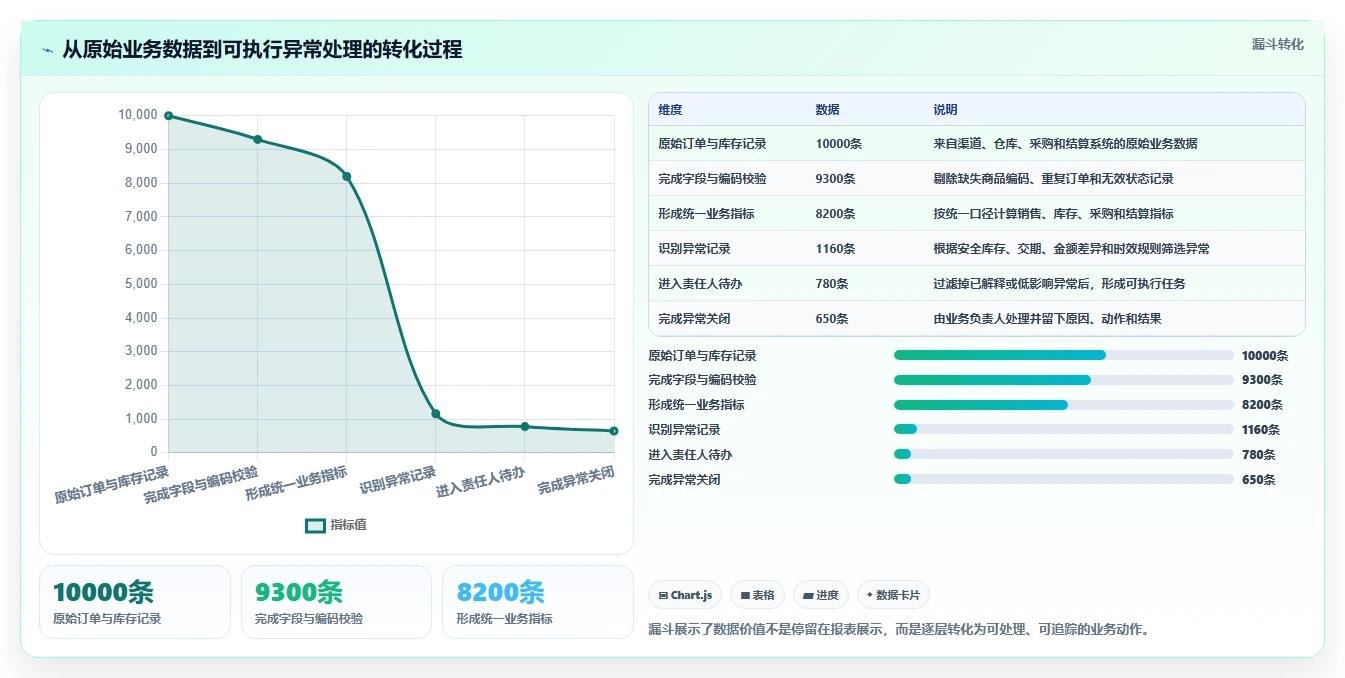Click the chart point for 原始订单与库存记录
The height and width of the screenshot is (678, 1345).
[x=169, y=116]
